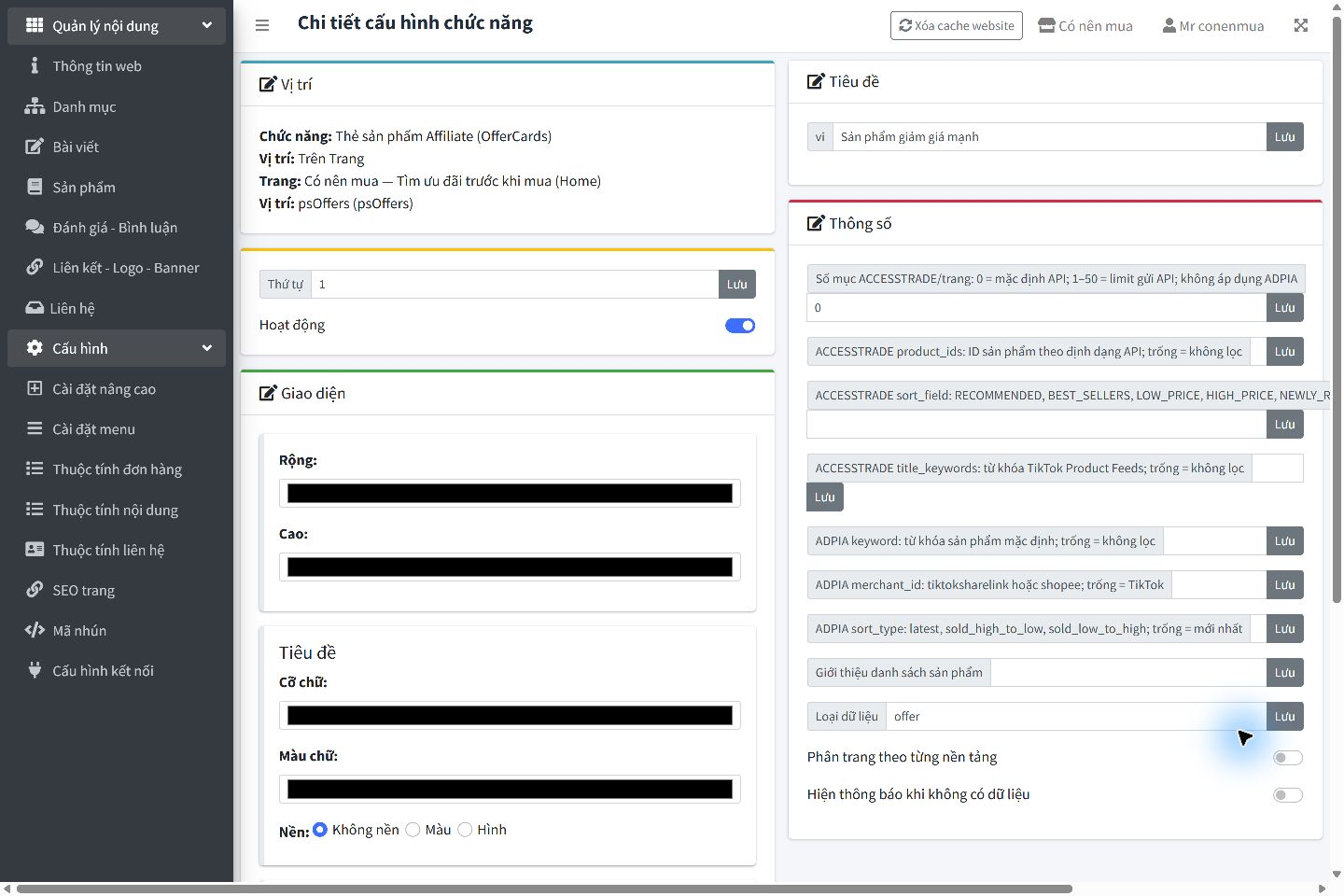Viewport: 1344px width, 896px height.
Task: Select the Không nền radio option
Action: [320, 830]
